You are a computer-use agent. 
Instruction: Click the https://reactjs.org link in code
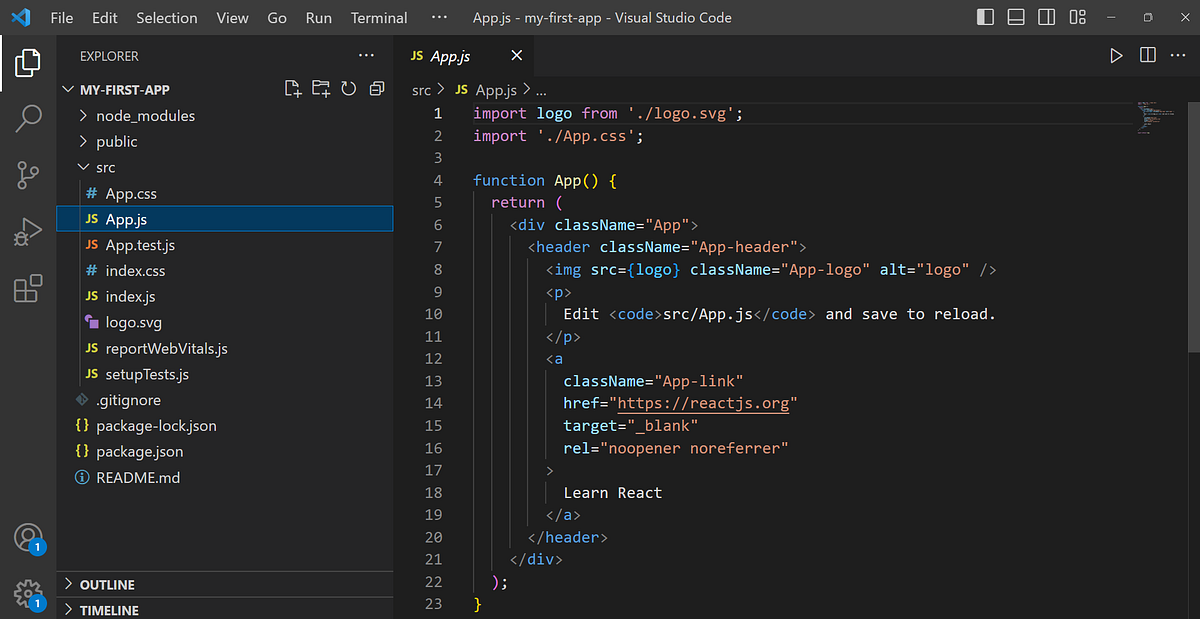(x=703, y=403)
